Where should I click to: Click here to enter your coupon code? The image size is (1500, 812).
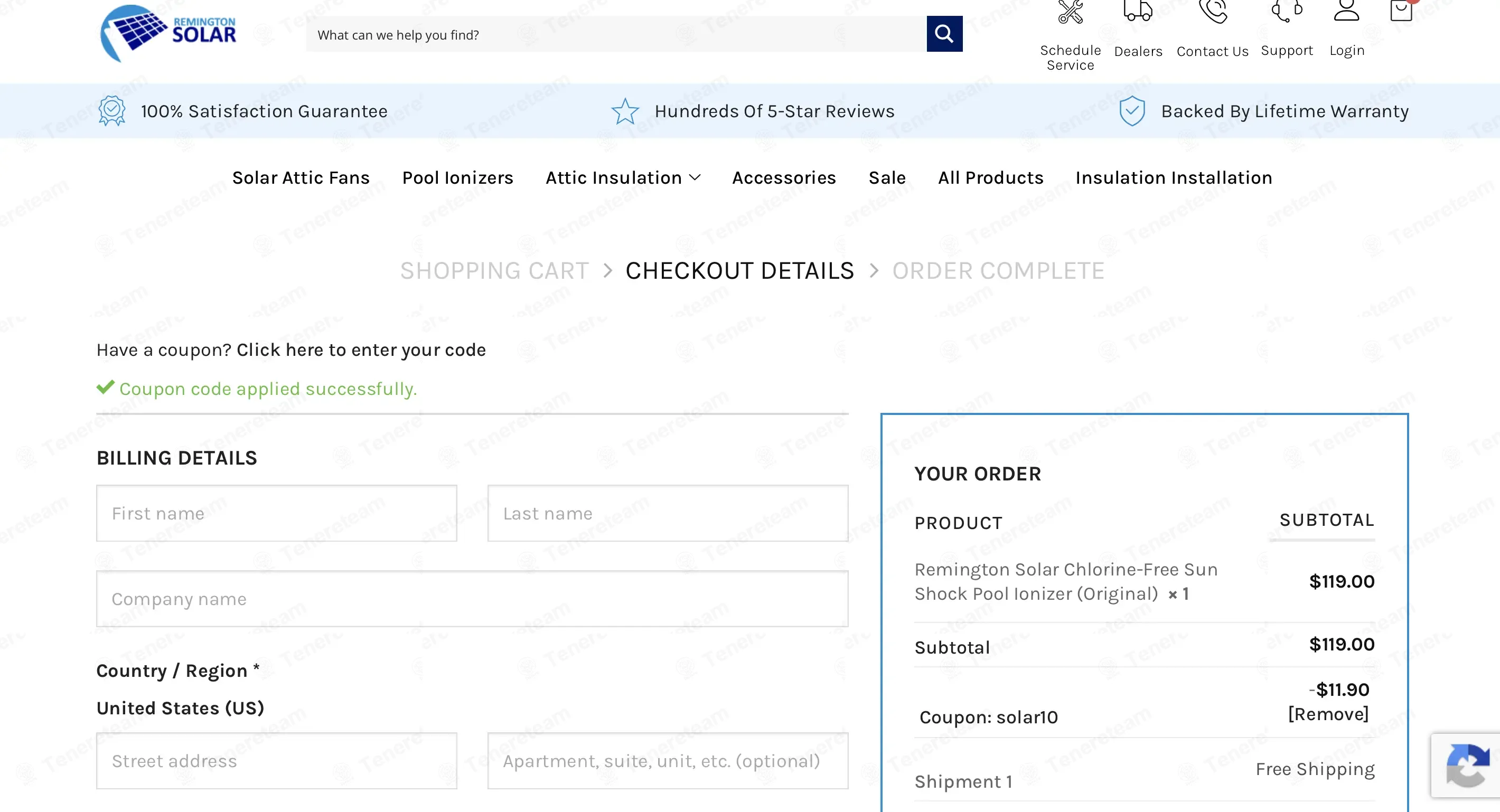361,350
